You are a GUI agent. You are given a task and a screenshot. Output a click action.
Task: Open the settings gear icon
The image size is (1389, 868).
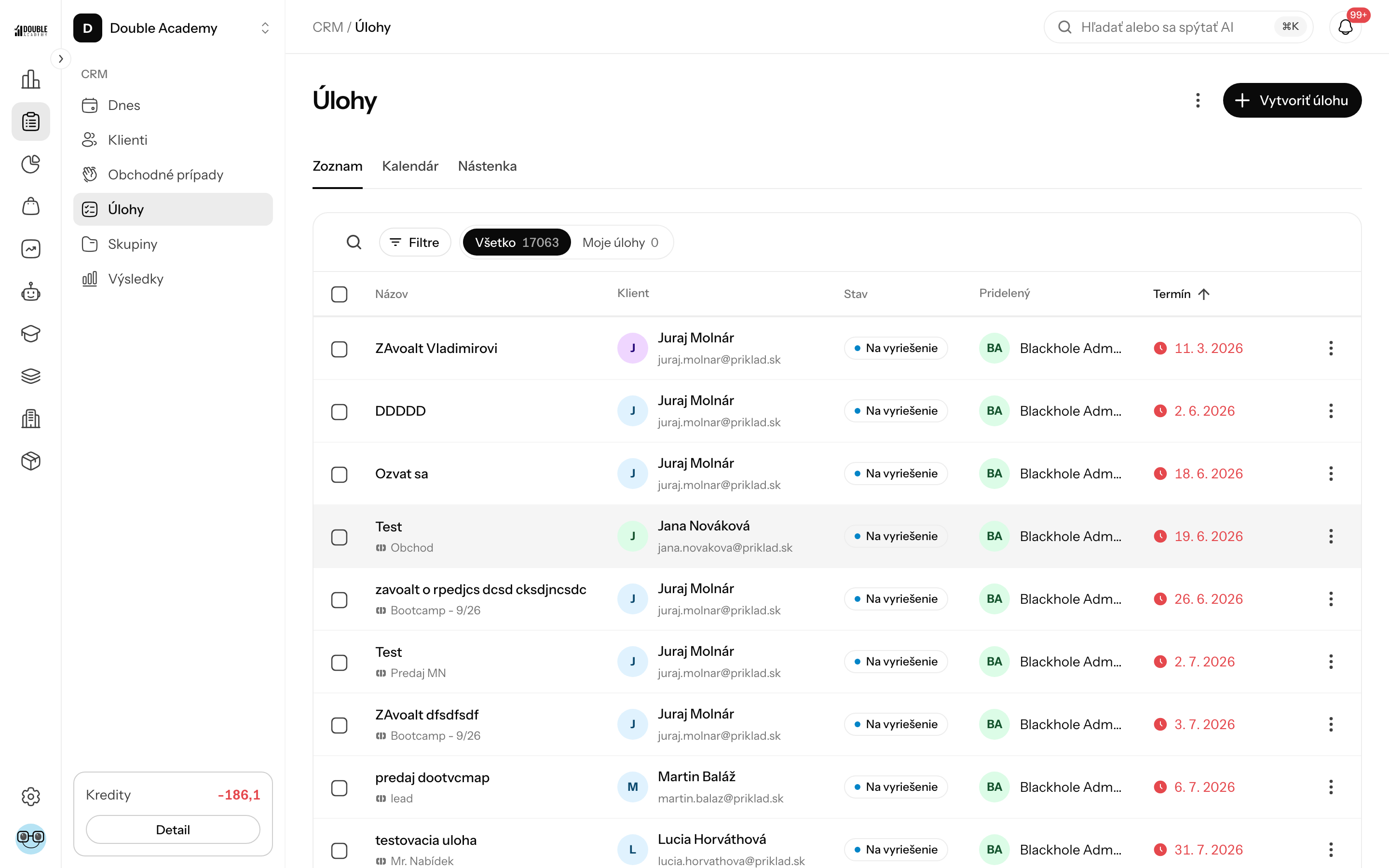coord(30,796)
